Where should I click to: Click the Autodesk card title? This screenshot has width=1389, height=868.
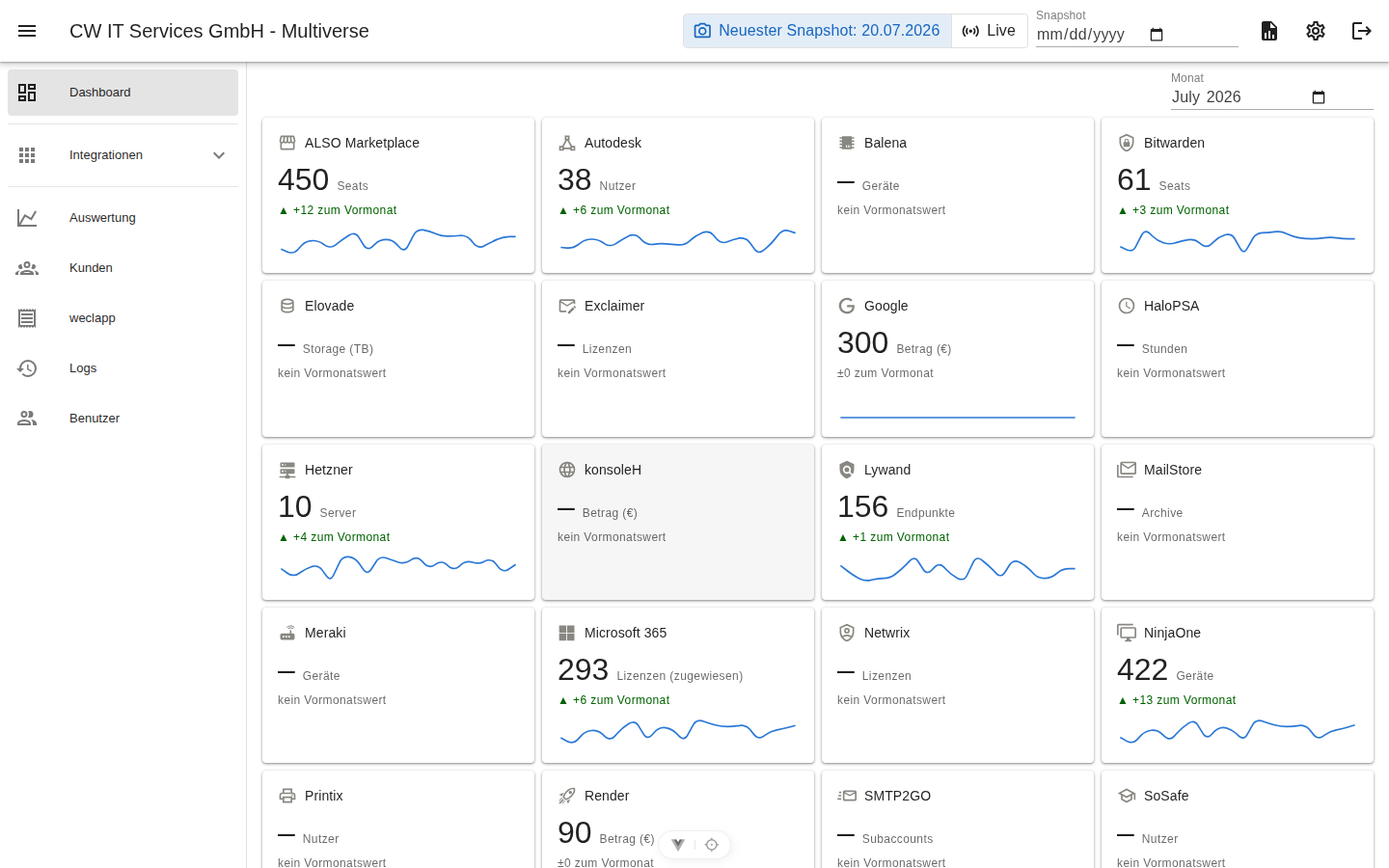coord(613,143)
